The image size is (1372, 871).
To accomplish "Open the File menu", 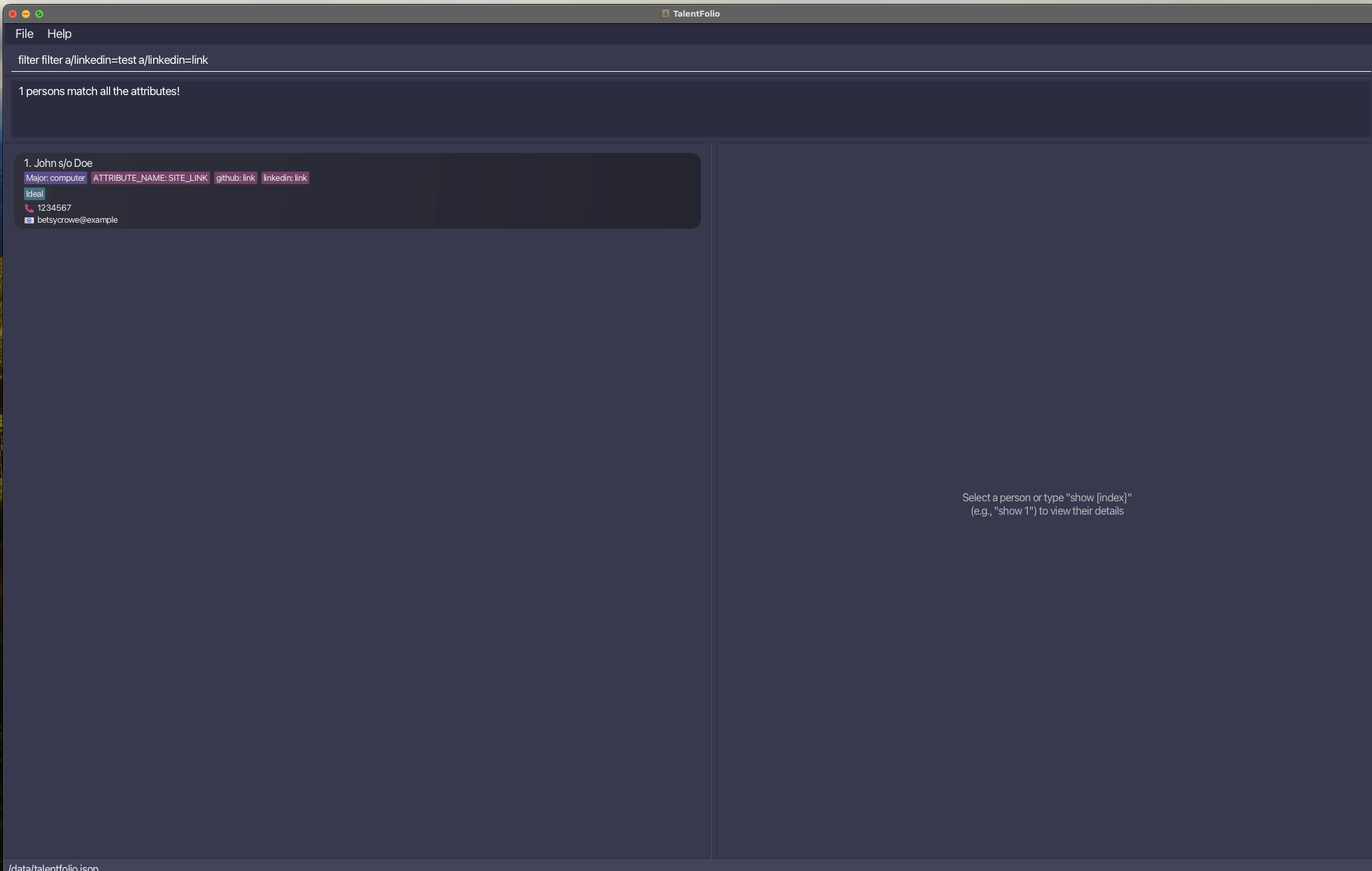I will 24,34.
